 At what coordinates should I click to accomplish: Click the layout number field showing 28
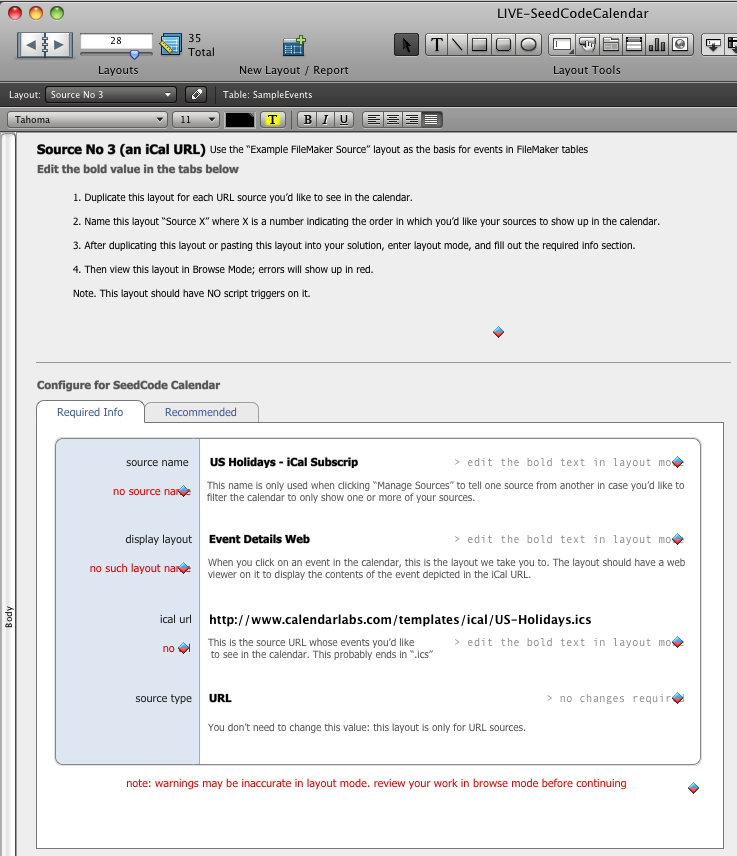pos(116,41)
